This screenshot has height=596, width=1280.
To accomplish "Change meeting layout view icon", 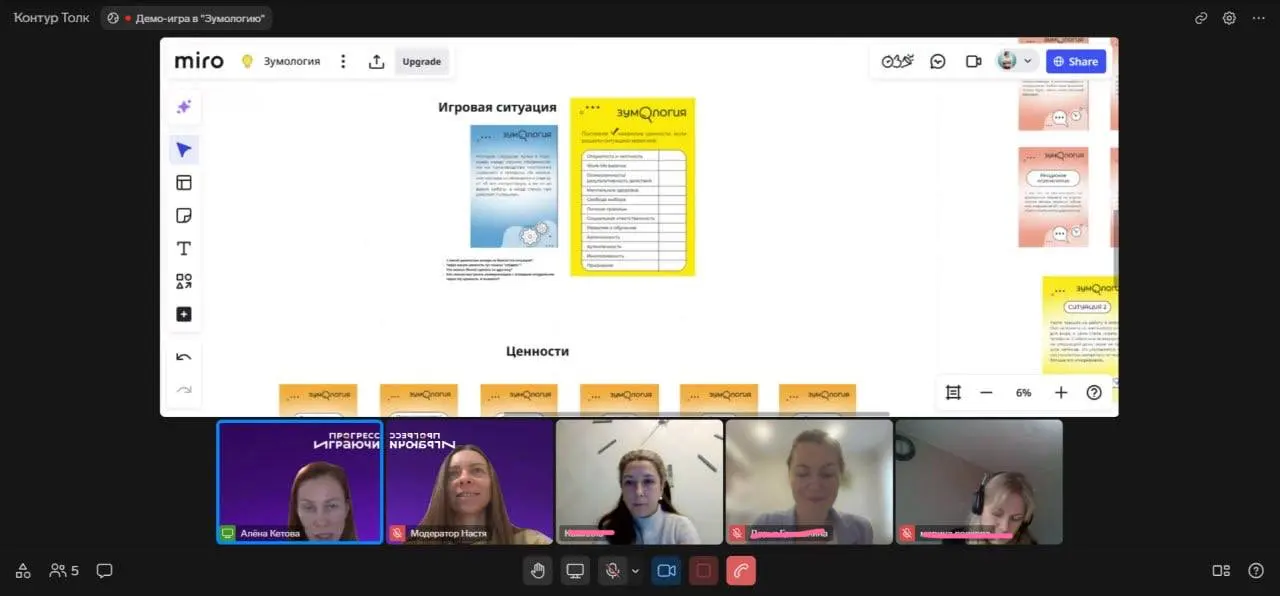I will [x=1221, y=571].
